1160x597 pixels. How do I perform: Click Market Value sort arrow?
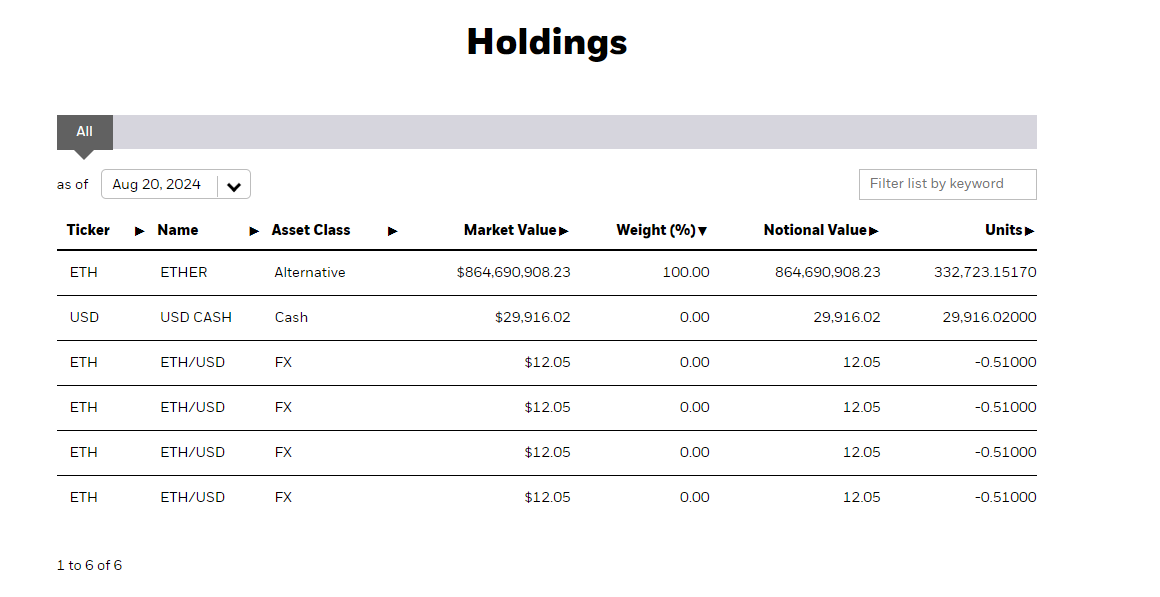564,232
